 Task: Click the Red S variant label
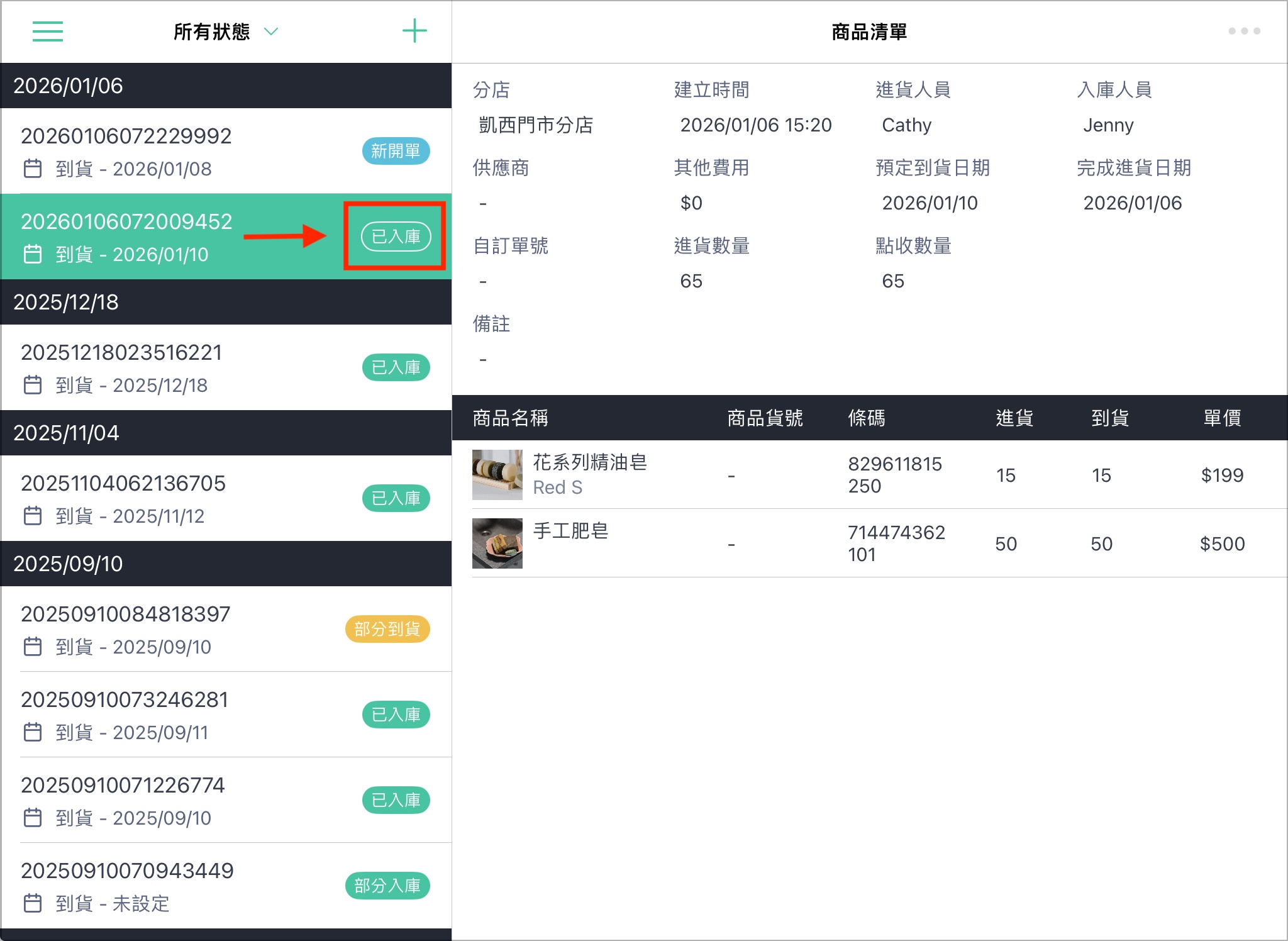click(558, 487)
